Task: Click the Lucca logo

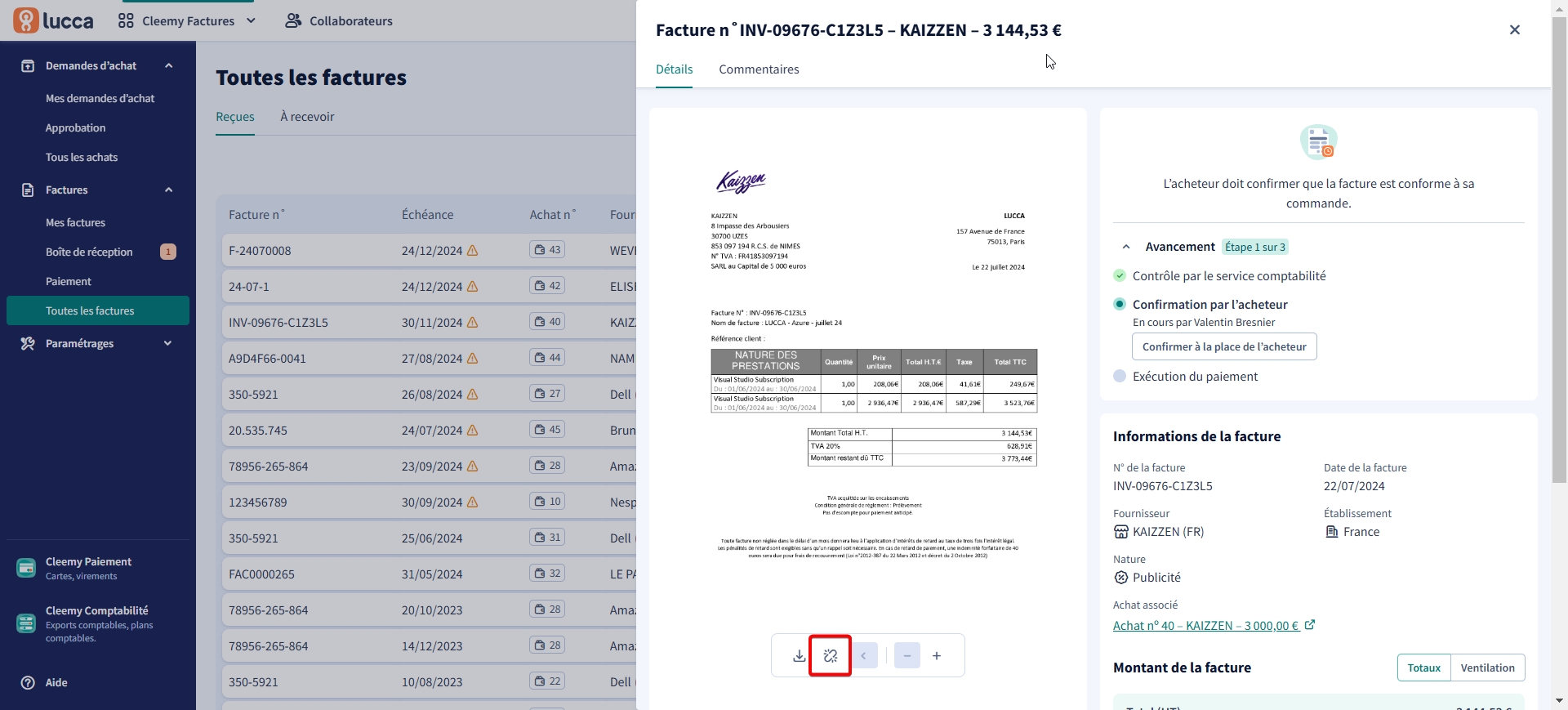Action: [54, 20]
